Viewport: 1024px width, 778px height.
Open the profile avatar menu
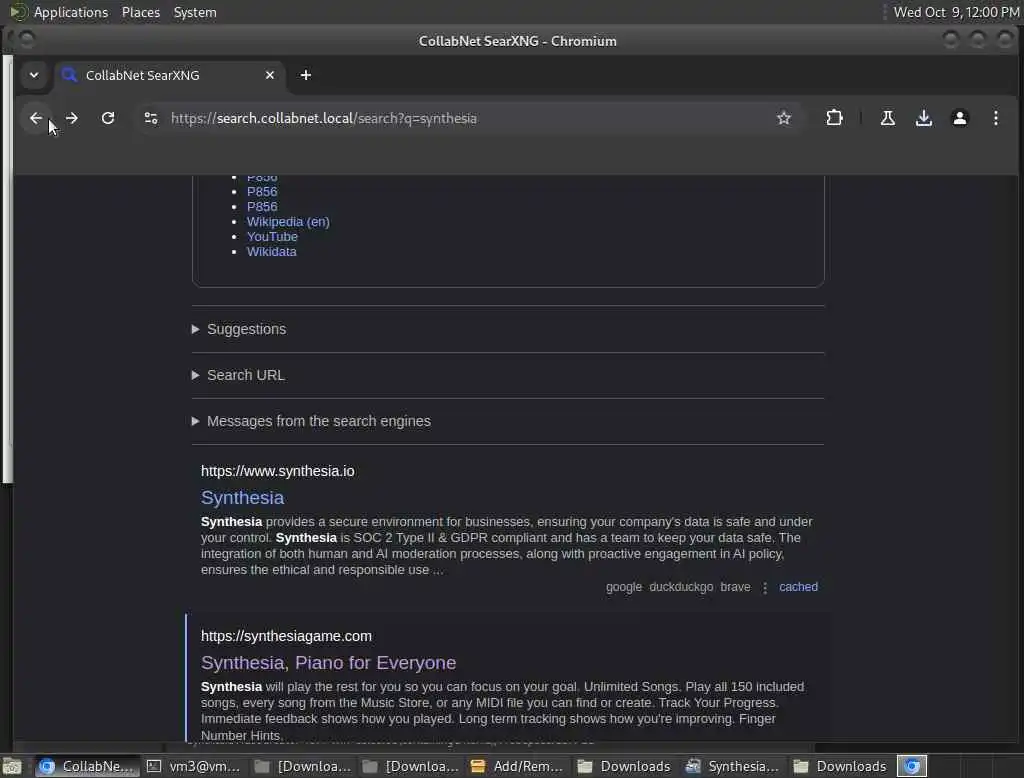959,118
